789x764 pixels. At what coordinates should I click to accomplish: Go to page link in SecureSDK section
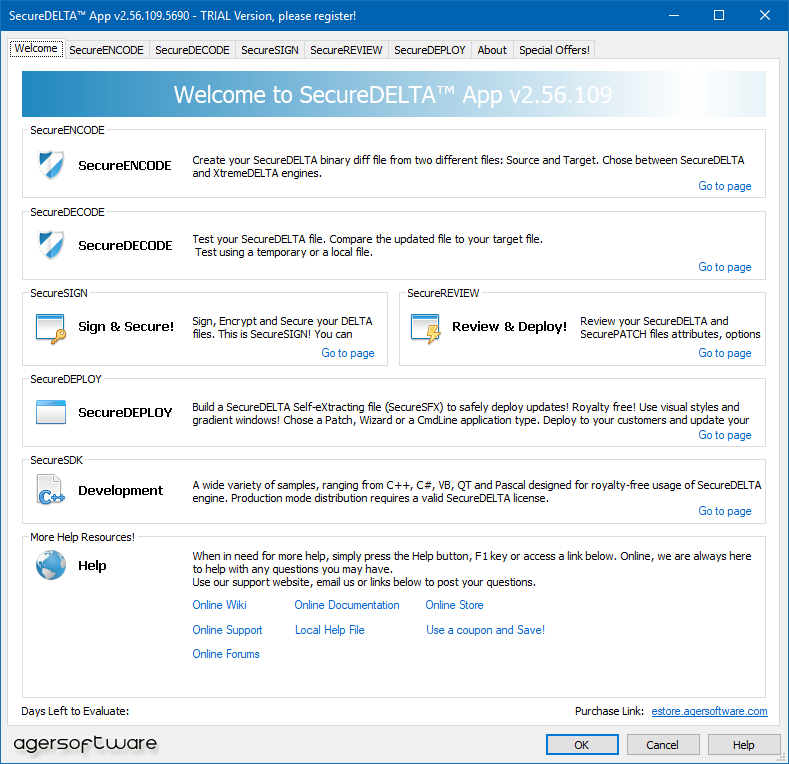coord(725,511)
